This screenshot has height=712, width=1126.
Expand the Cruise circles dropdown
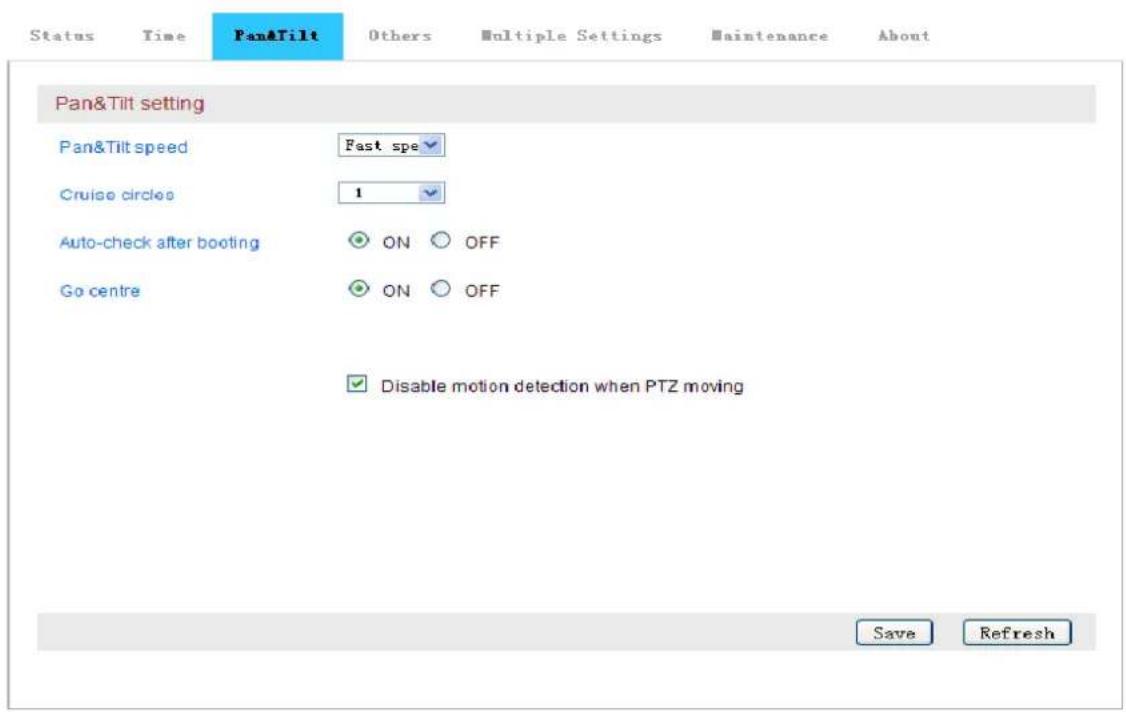click(391, 193)
